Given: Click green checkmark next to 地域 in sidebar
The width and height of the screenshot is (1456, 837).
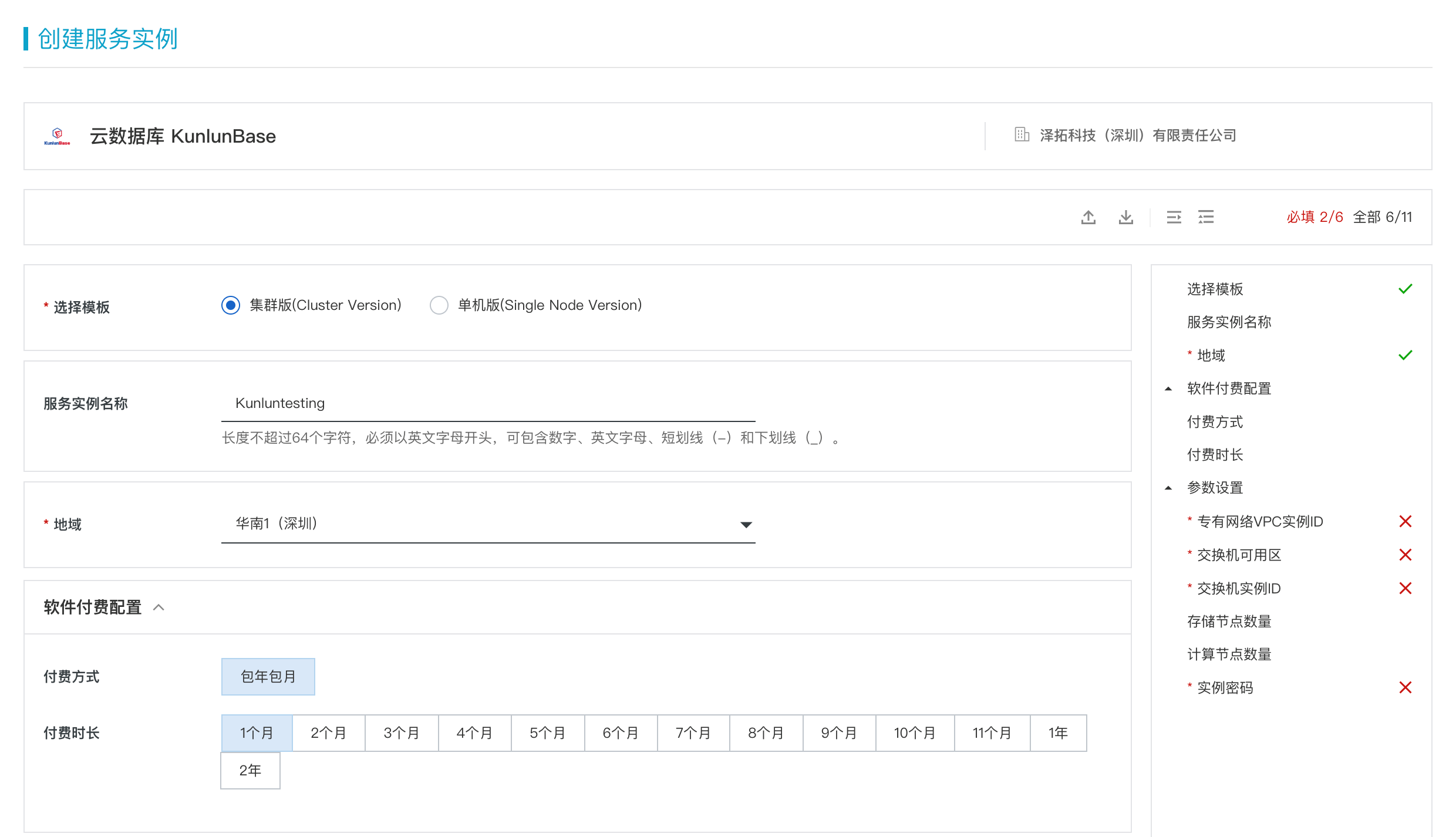Looking at the screenshot, I should pyautogui.click(x=1405, y=355).
